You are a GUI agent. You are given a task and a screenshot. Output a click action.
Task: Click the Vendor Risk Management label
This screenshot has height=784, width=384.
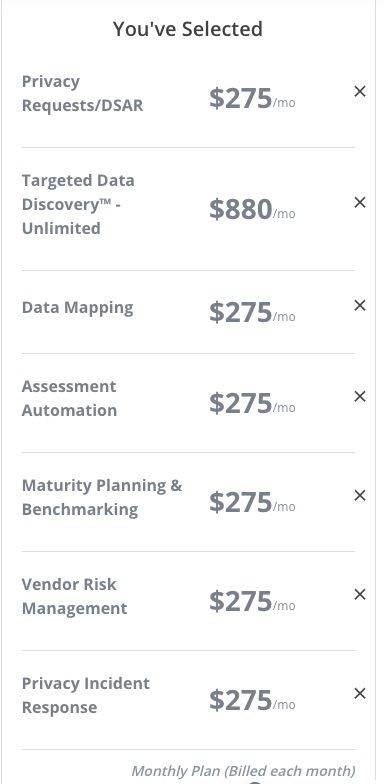[74, 596]
